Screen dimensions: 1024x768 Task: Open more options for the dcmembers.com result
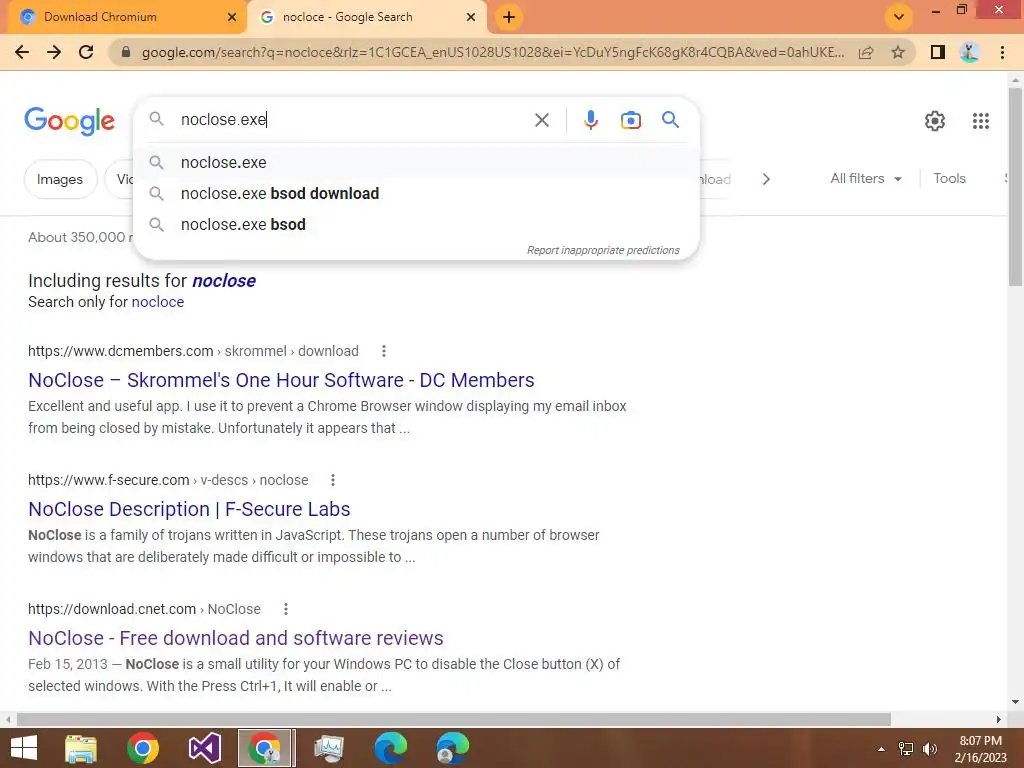pos(384,351)
